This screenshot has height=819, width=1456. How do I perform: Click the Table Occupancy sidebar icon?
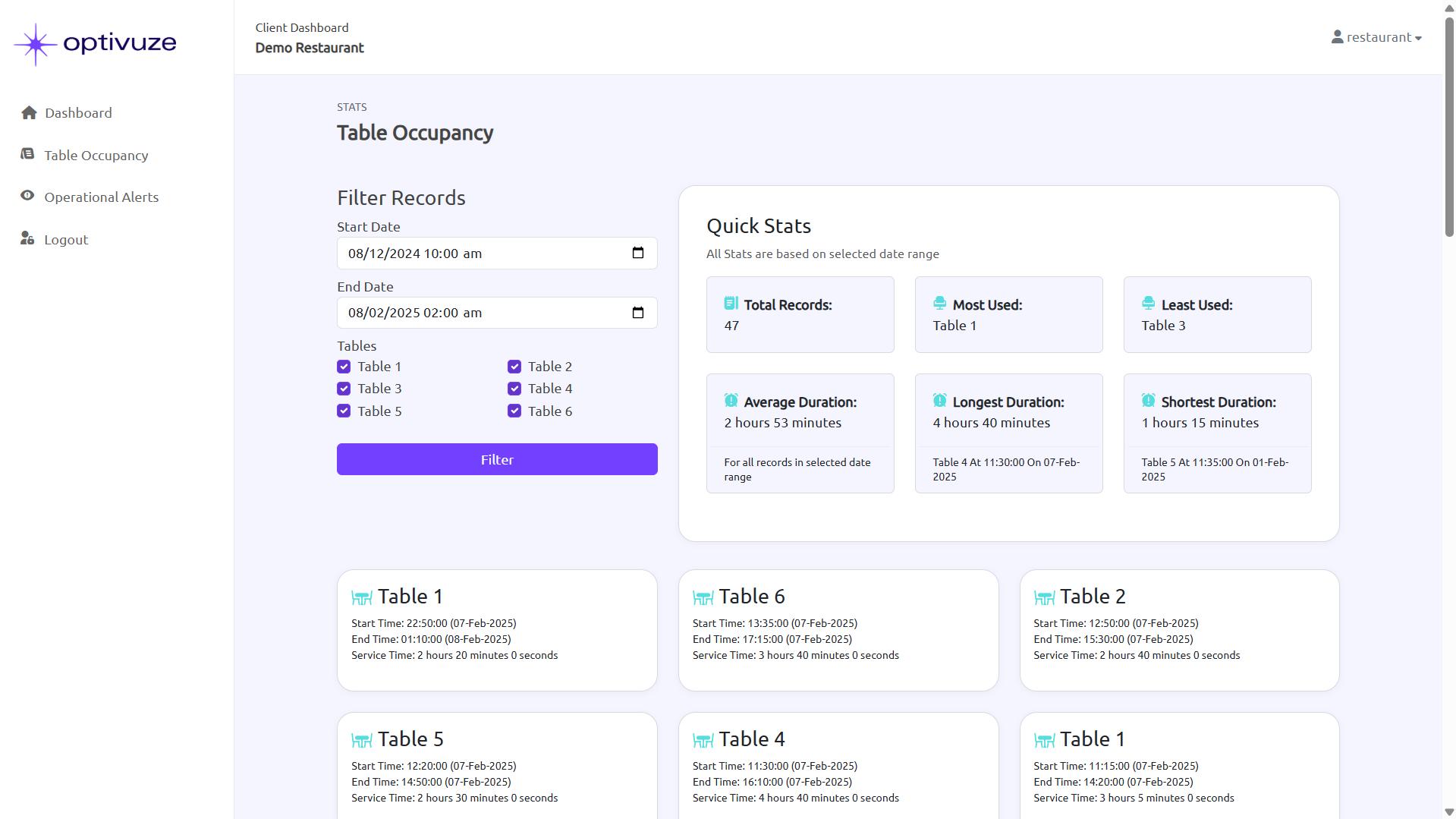[x=27, y=154]
